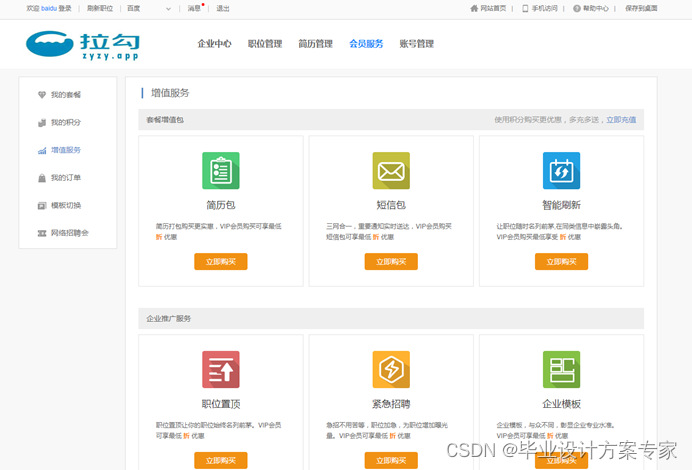Click the 简历包 title text
The image size is (692, 470).
tap(221, 205)
